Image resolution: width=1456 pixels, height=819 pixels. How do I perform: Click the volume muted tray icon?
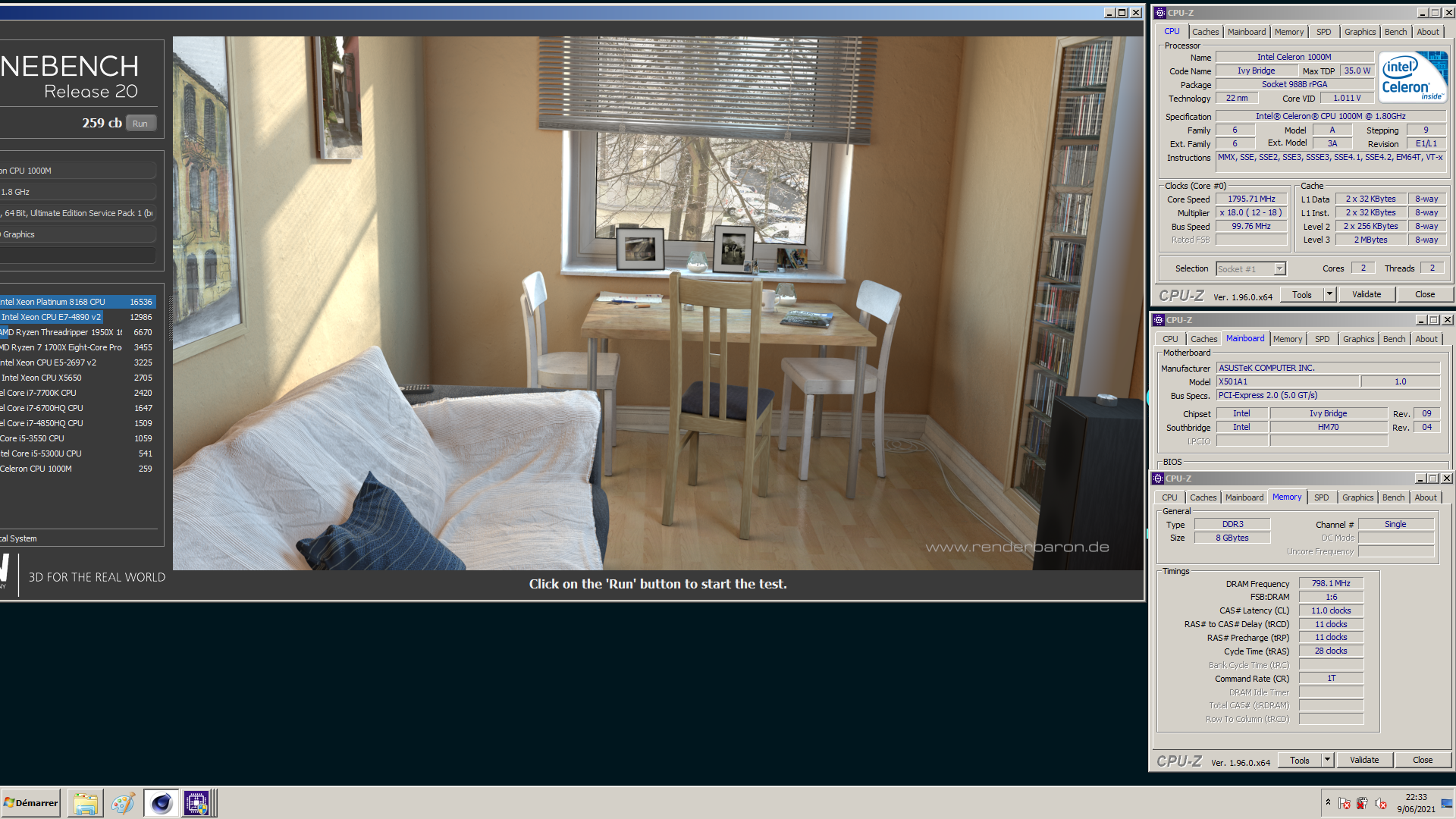click(1381, 803)
